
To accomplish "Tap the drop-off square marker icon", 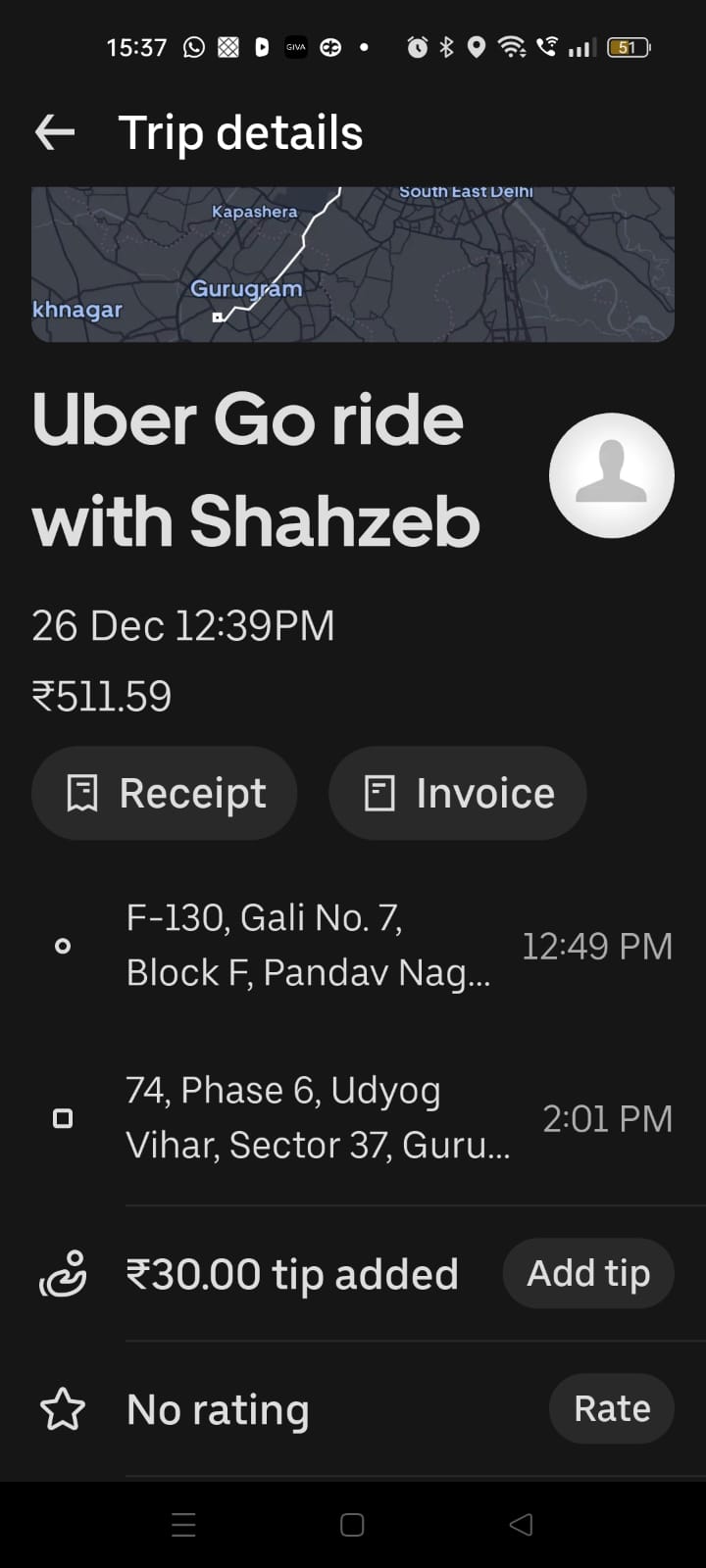I will 63,1118.
